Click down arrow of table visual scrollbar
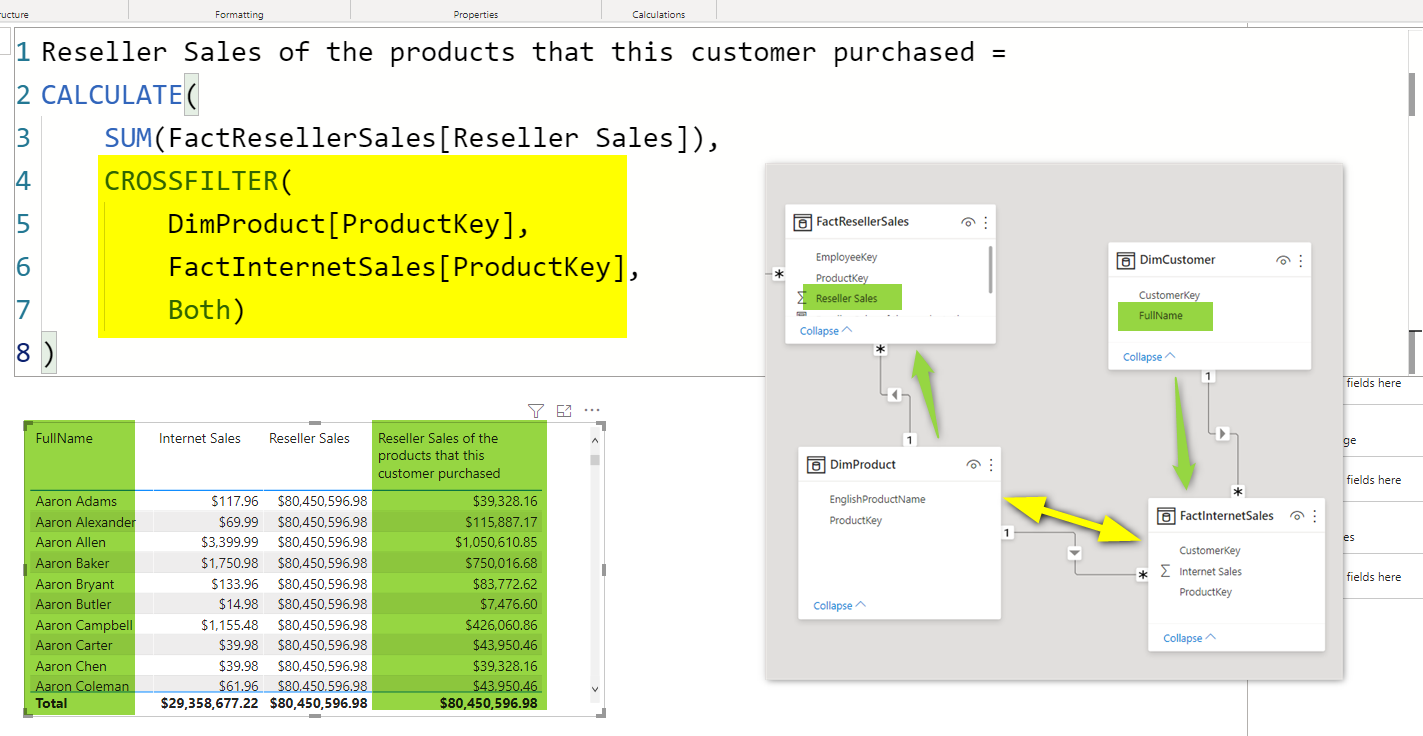Viewport: 1423px width, 736px height. 595,688
